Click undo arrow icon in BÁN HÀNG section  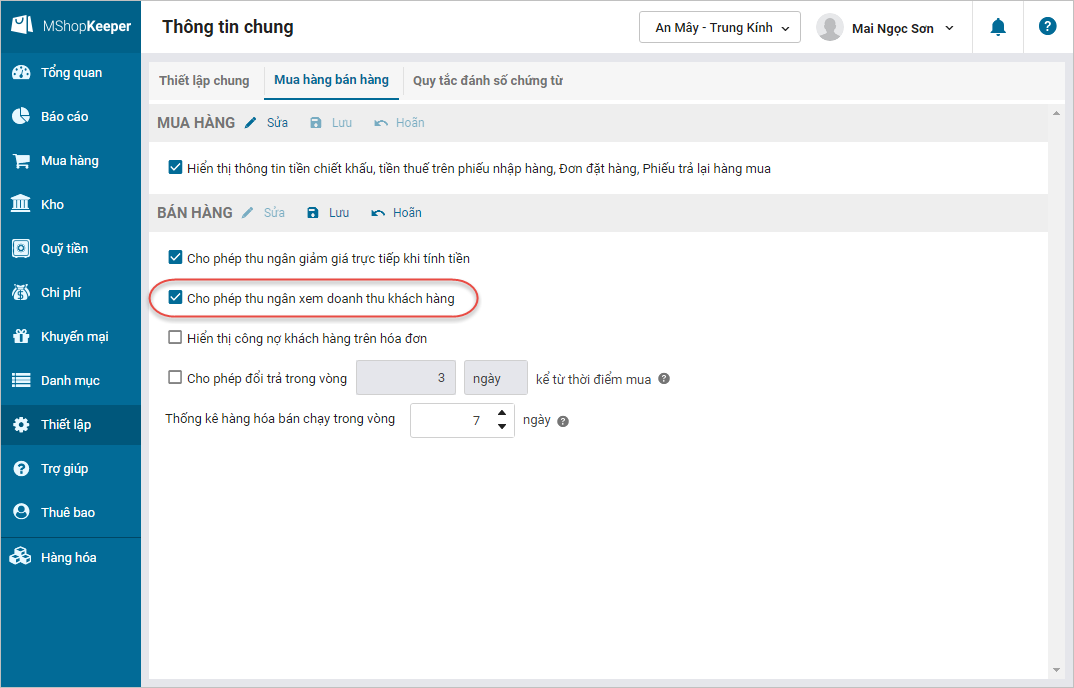pyautogui.click(x=378, y=213)
